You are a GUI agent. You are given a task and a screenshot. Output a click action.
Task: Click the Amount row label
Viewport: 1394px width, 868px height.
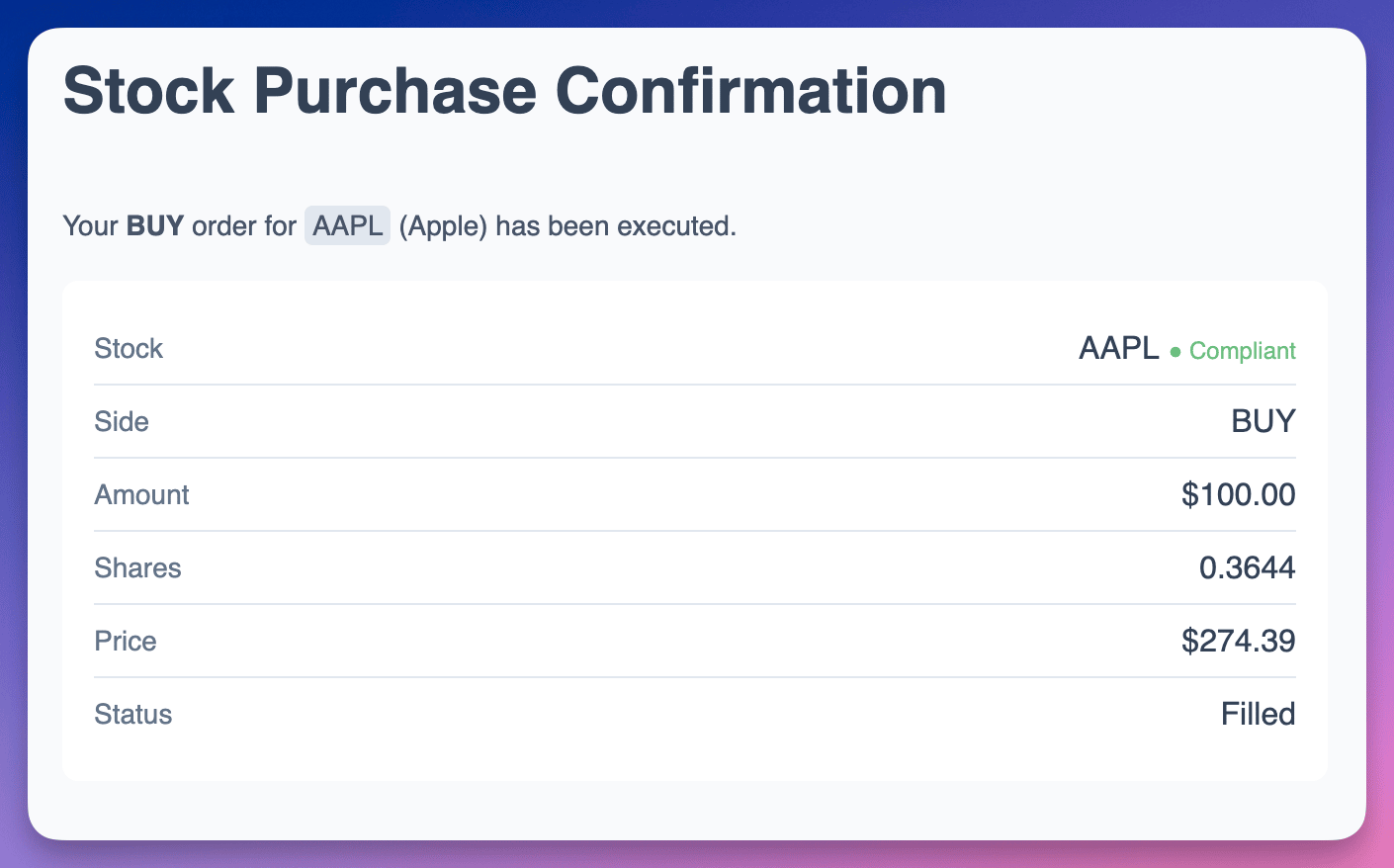(x=141, y=494)
